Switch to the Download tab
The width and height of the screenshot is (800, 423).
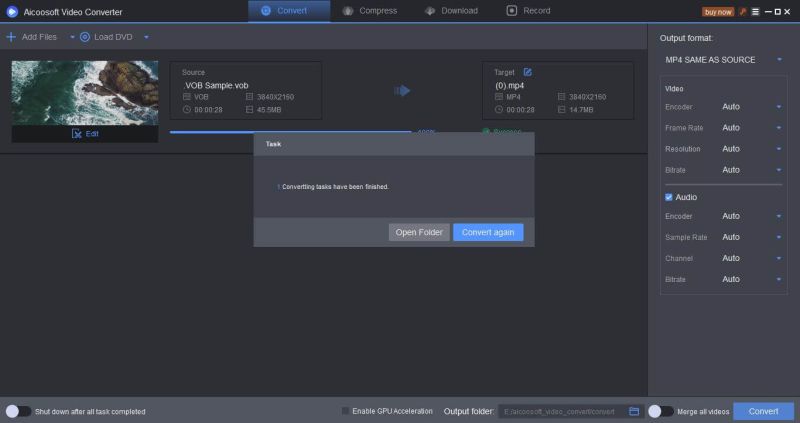click(x=451, y=11)
